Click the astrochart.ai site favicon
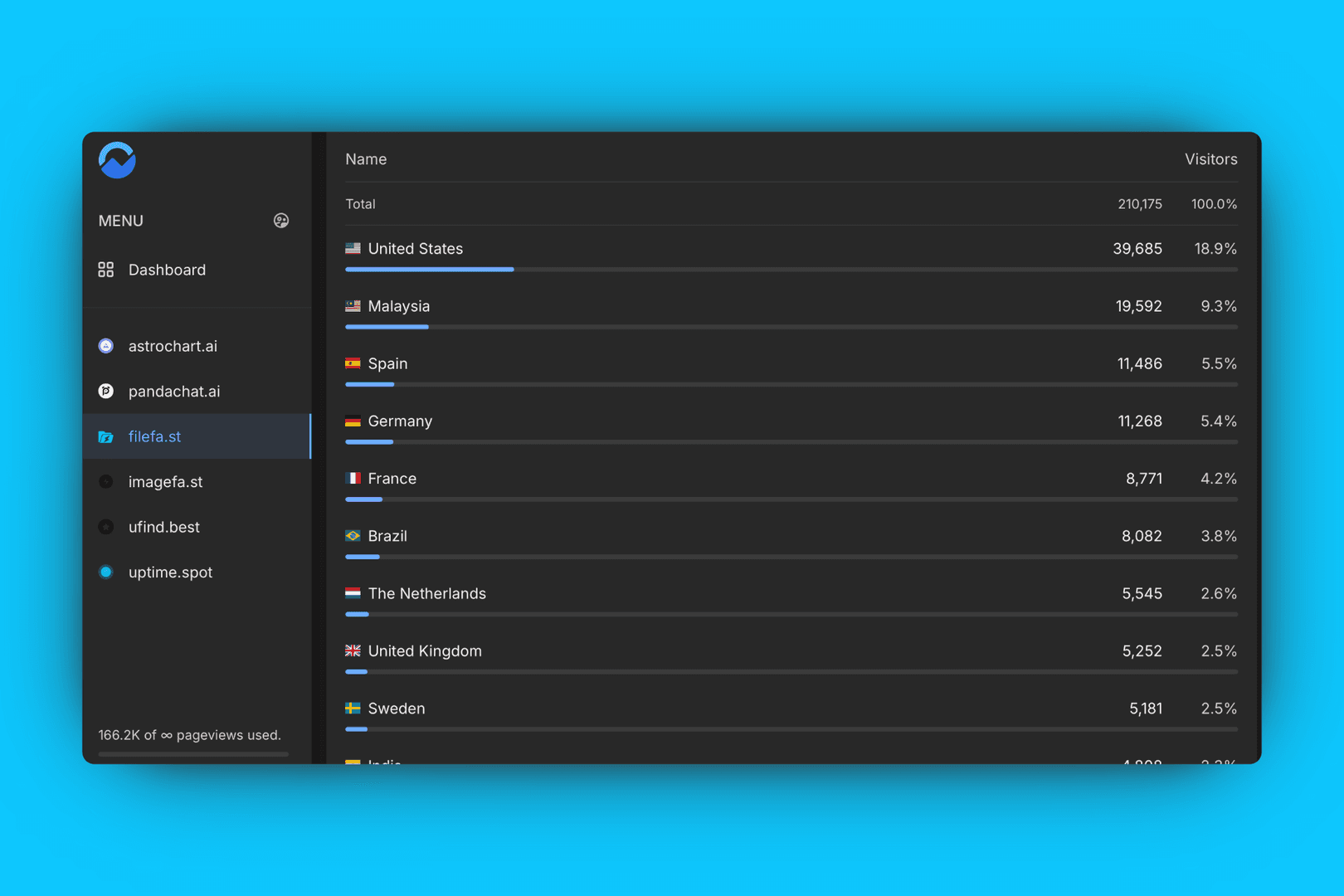1344x896 pixels. [x=105, y=346]
